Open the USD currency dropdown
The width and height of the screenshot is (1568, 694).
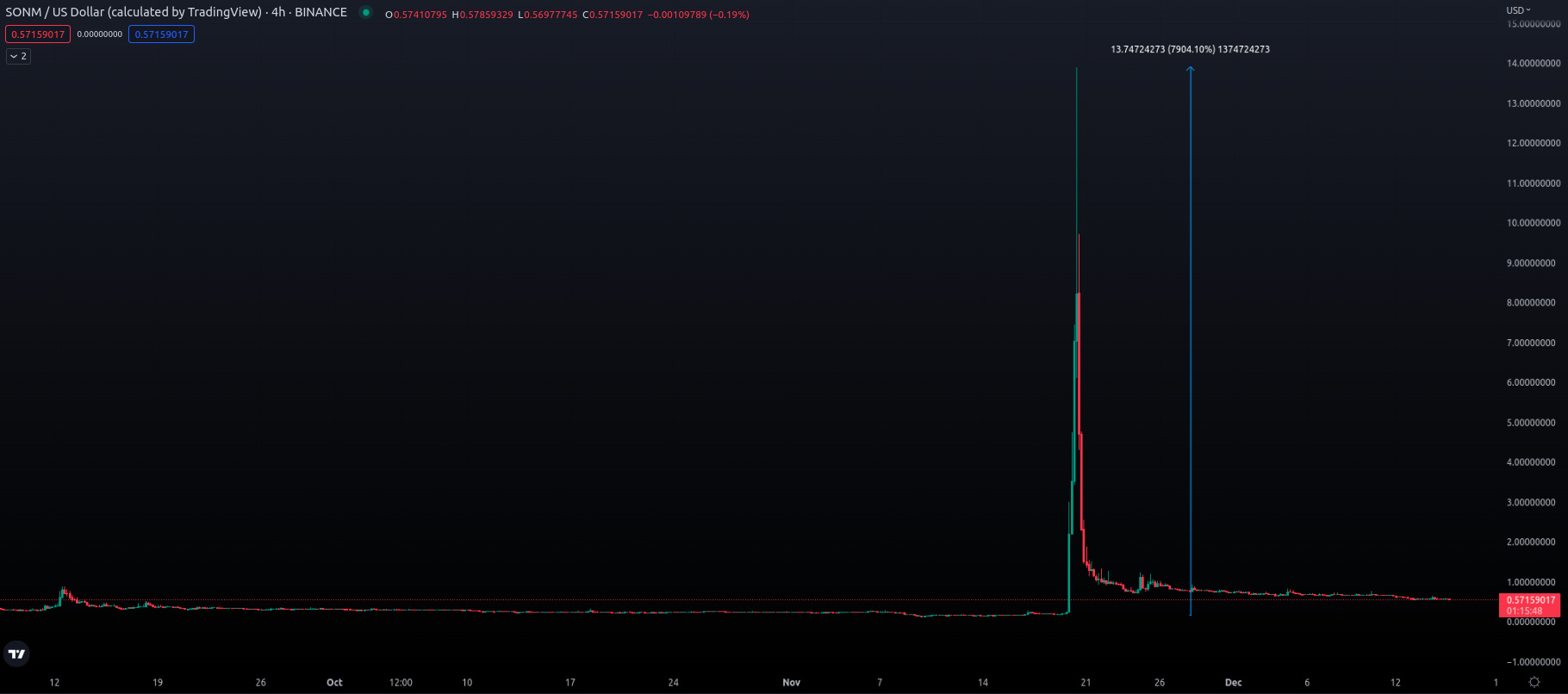(1518, 10)
